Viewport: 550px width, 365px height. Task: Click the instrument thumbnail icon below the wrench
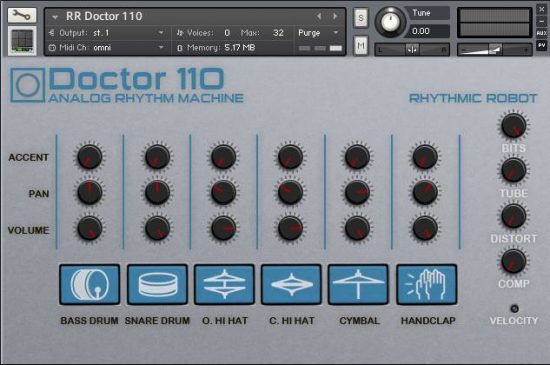[x=22, y=41]
